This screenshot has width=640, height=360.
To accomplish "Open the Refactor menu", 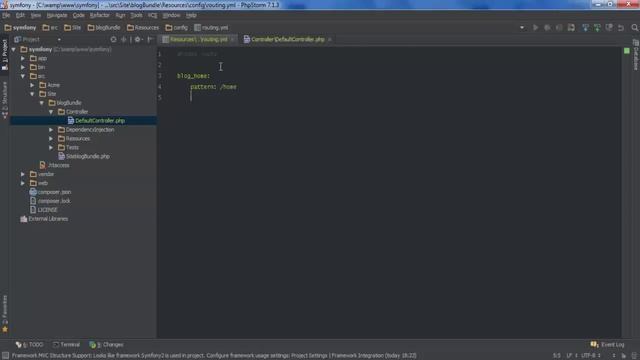I will coord(100,16).
